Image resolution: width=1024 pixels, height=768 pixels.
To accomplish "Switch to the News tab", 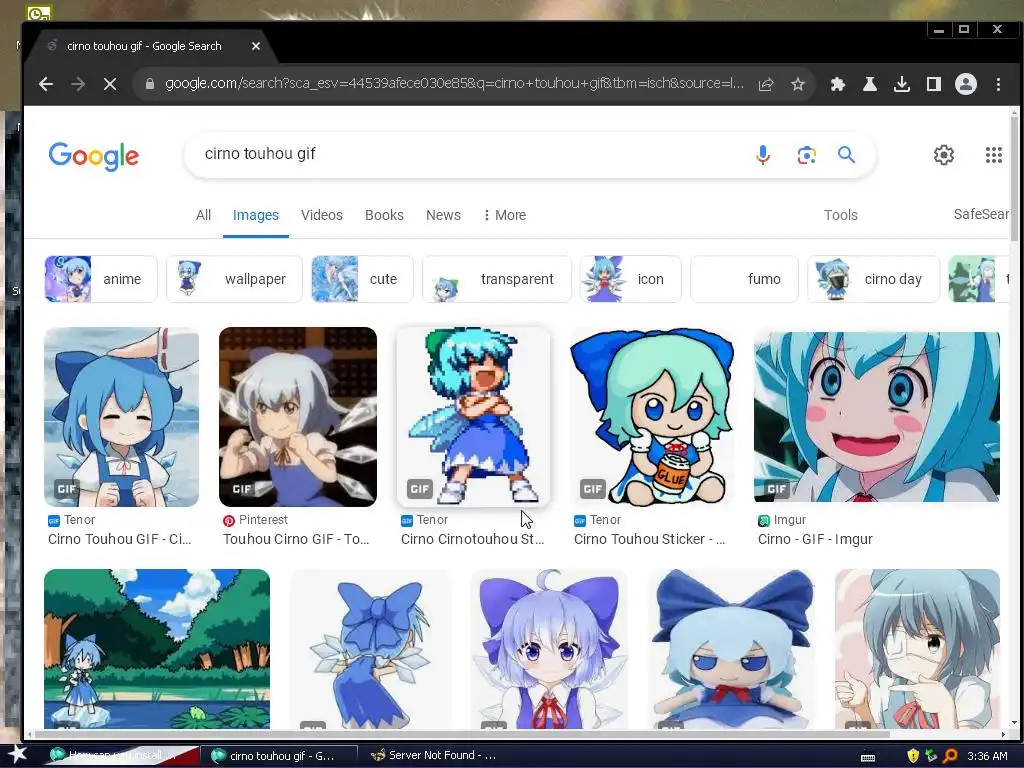I will tap(443, 215).
